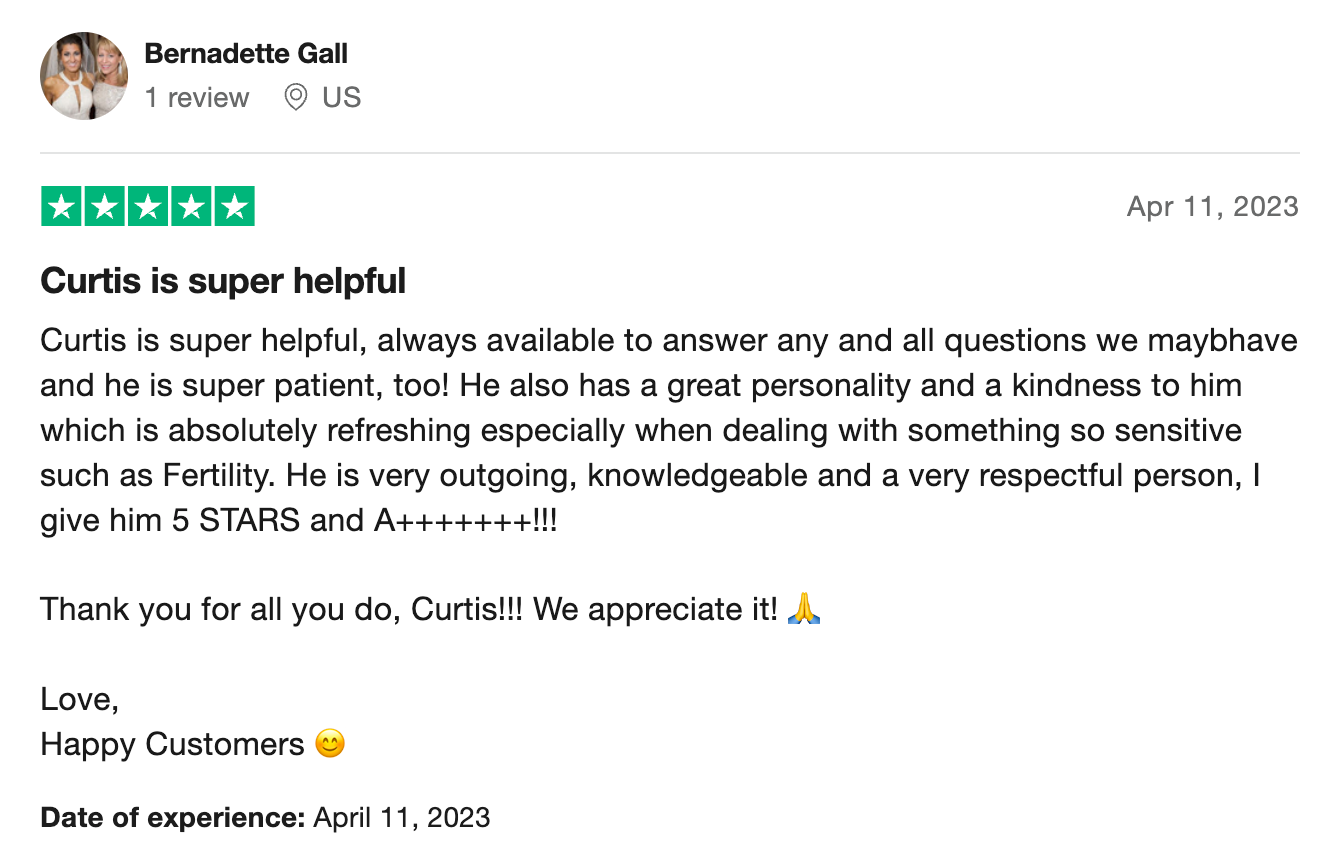Select the second green rating star
This screenshot has height=866, width=1338.
104,206
